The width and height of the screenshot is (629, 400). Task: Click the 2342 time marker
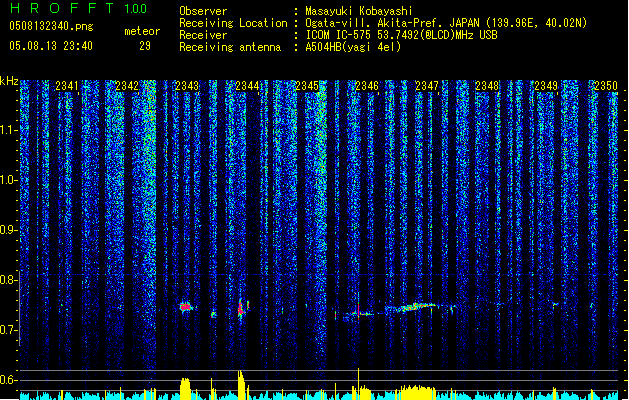(127, 85)
